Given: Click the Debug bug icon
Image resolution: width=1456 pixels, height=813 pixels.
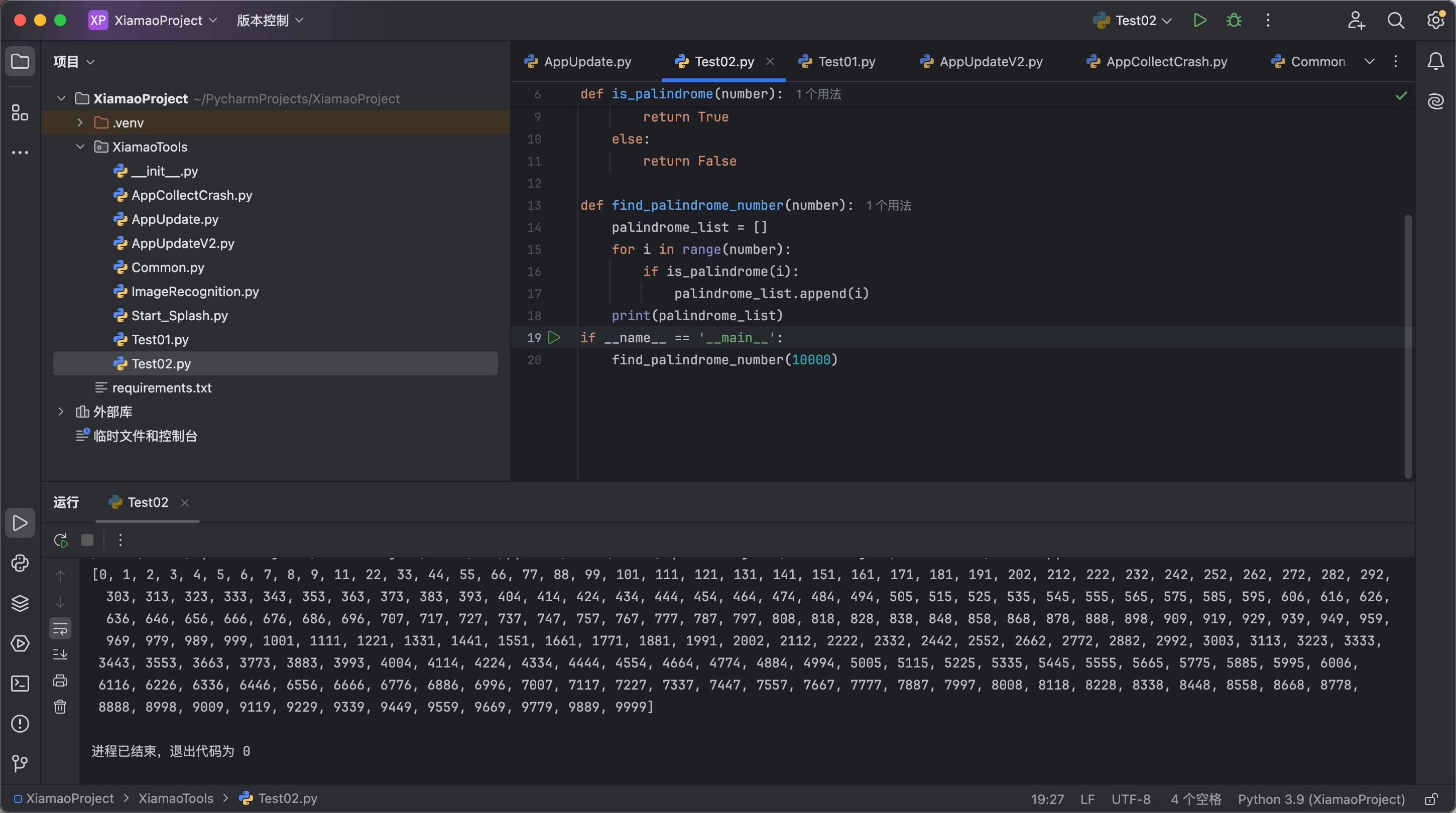Looking at the screenshot, I should pos(1234,21).
